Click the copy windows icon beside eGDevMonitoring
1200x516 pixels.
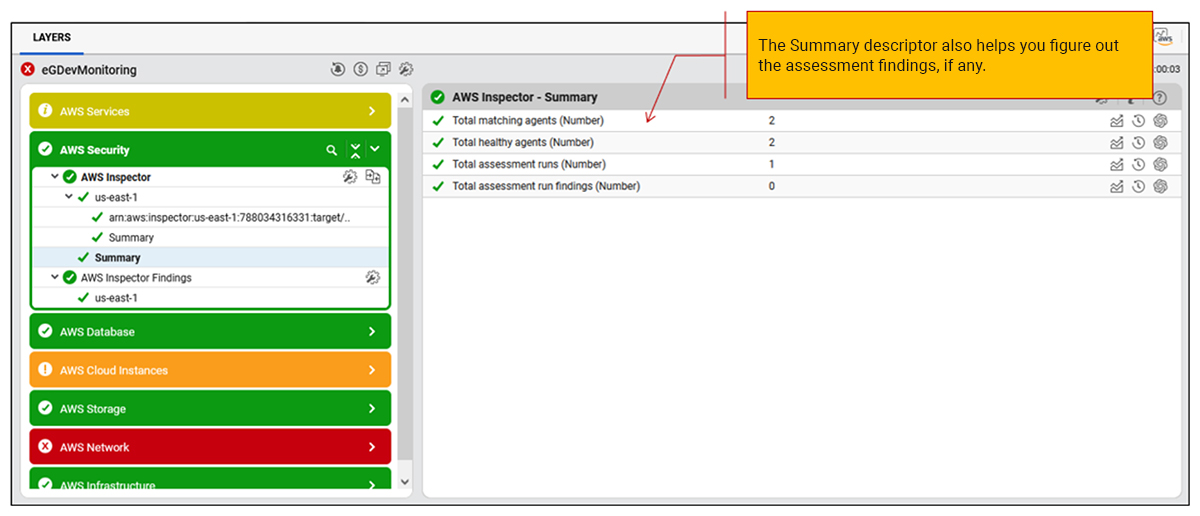point(383,70)
